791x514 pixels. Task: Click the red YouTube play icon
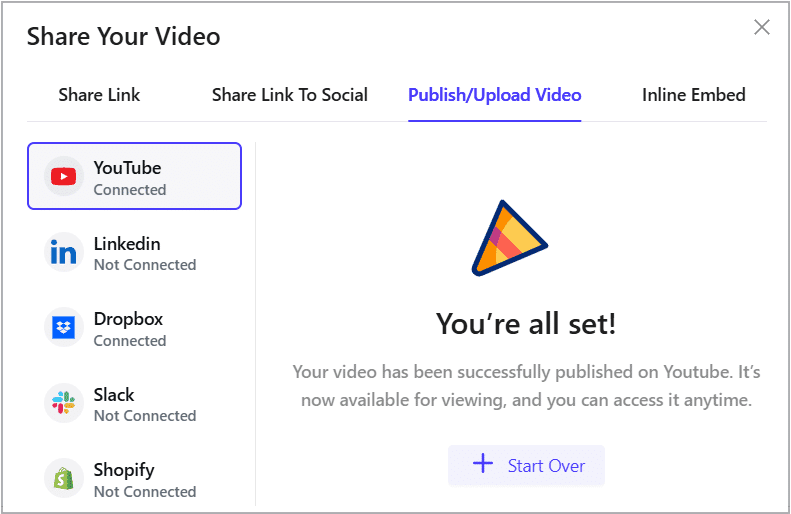[x=64, y=177]
